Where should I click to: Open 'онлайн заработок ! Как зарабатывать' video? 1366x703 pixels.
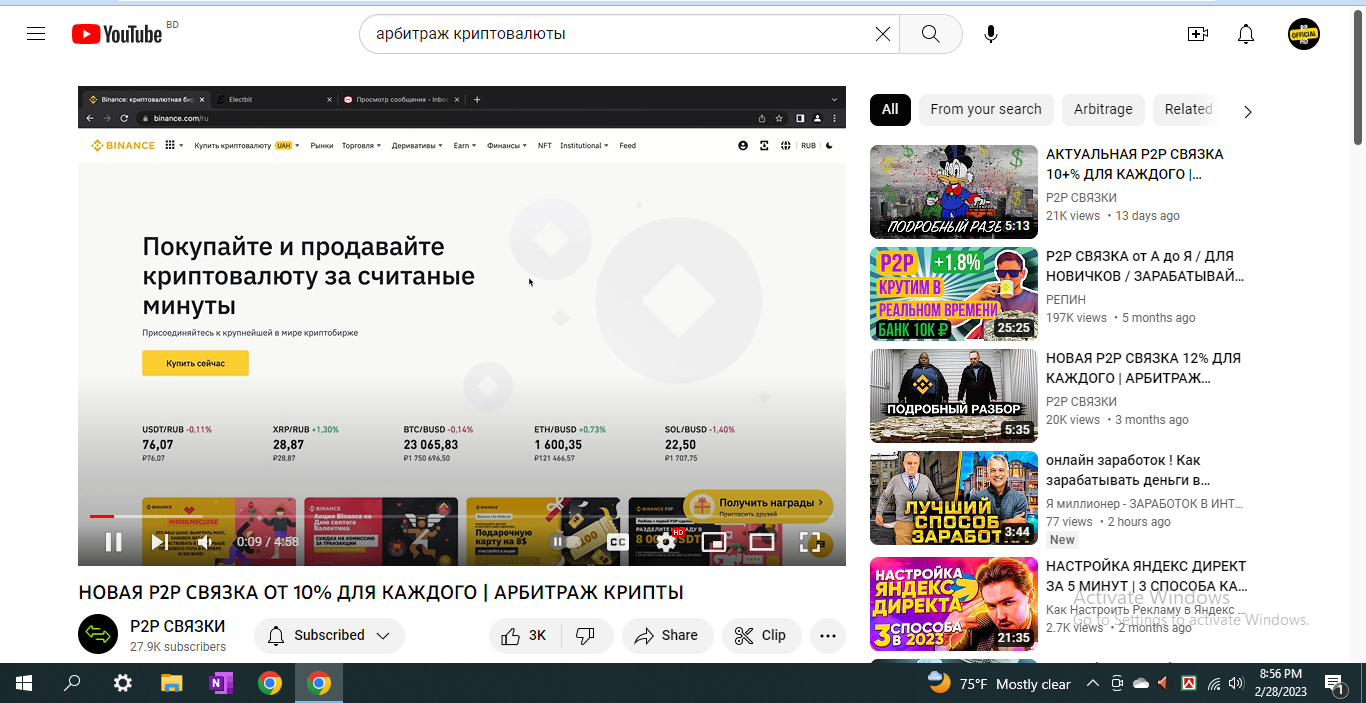(x=1128, y=470)
